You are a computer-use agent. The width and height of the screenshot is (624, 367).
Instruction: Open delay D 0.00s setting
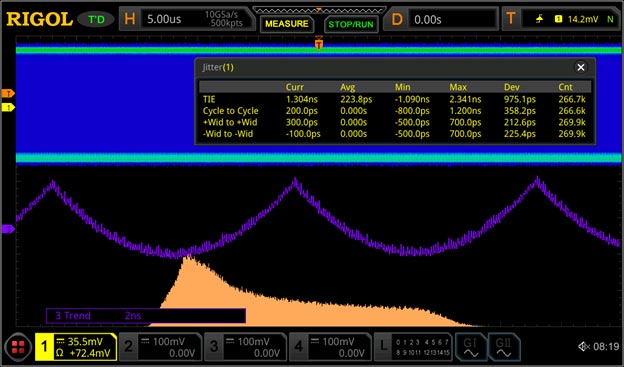[x=441, y=19]
